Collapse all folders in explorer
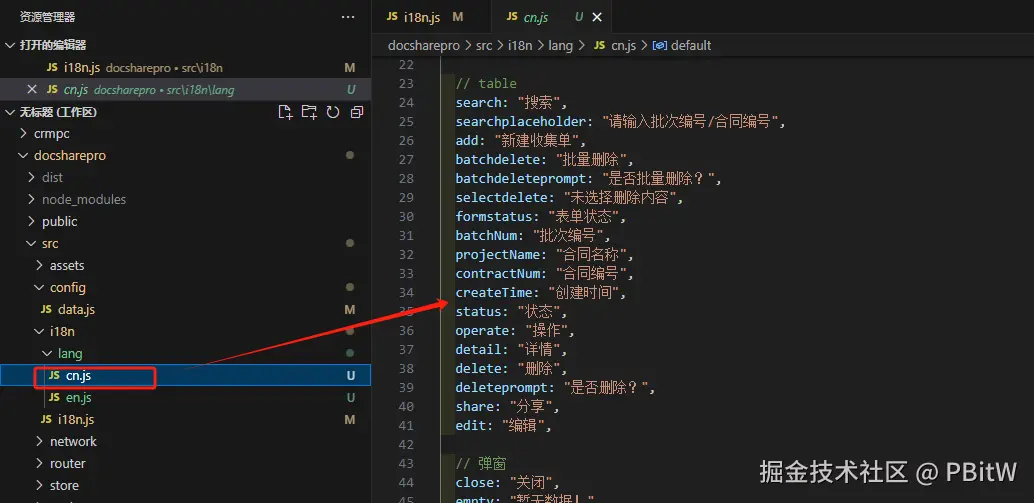Screen dimensions: 1034x503 coord(357,112)
